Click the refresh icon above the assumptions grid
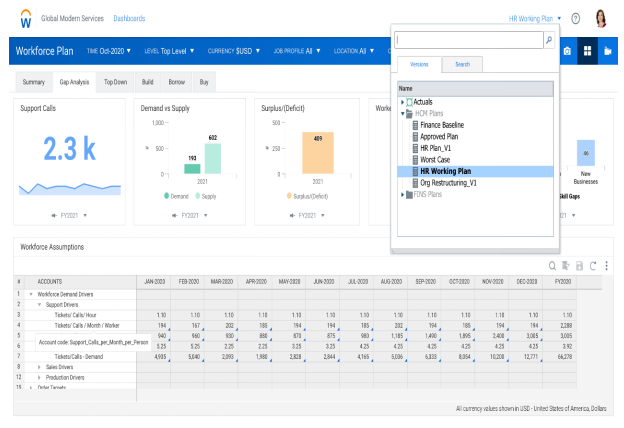Screen dimensions: 624x428 [593, 266]
